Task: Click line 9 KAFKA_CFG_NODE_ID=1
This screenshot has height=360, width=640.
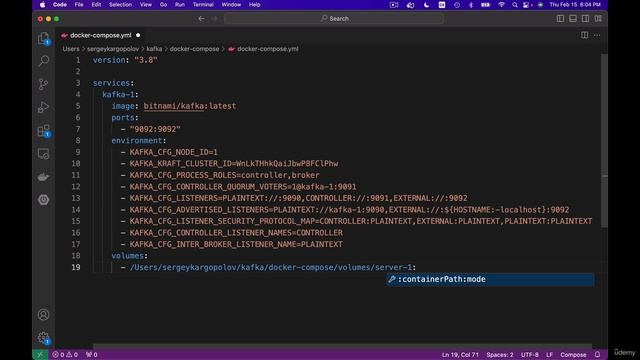Action: tap(173, 152)
